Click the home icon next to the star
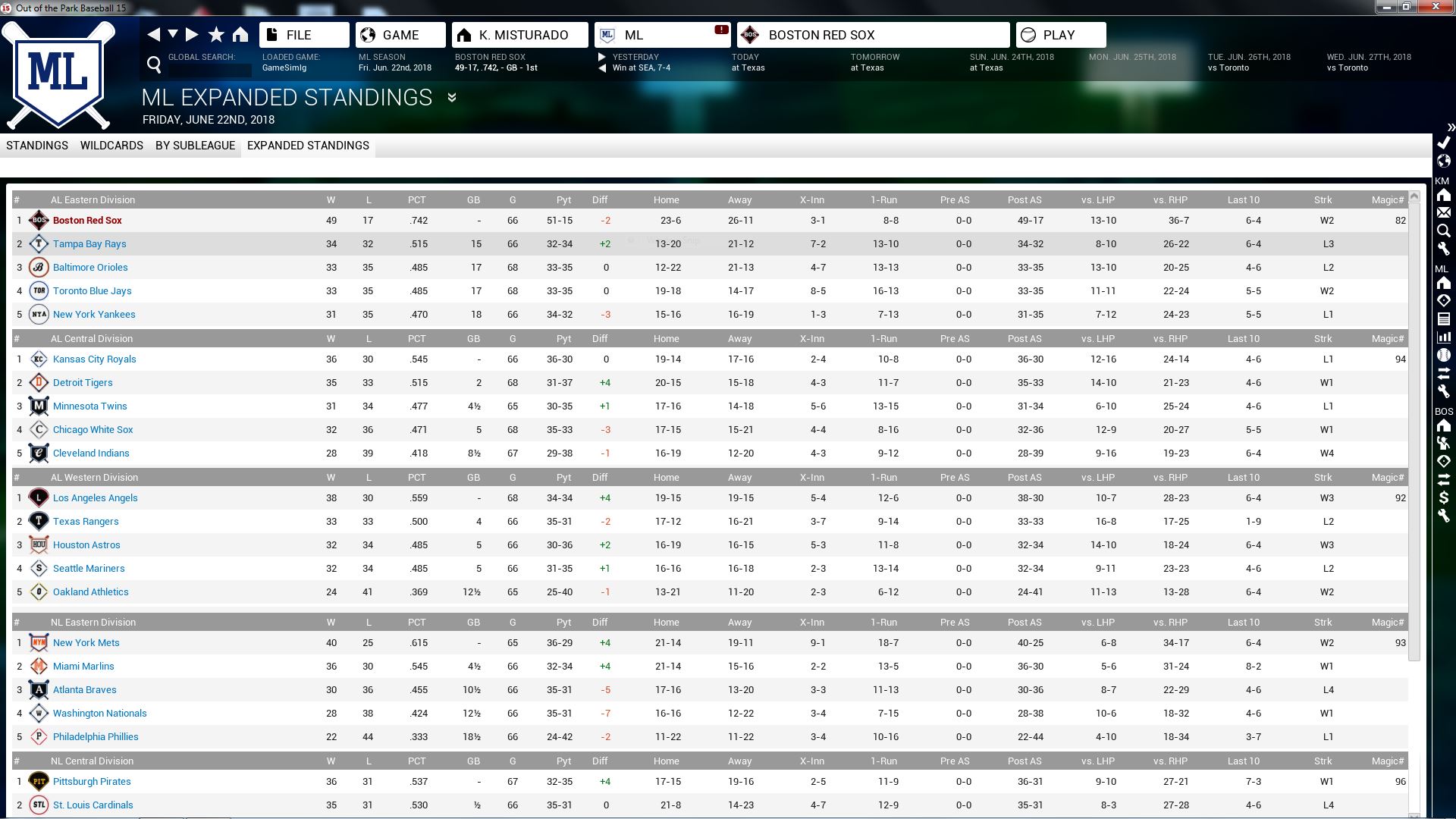This screenshot has height=819, width=1456. 240,35
